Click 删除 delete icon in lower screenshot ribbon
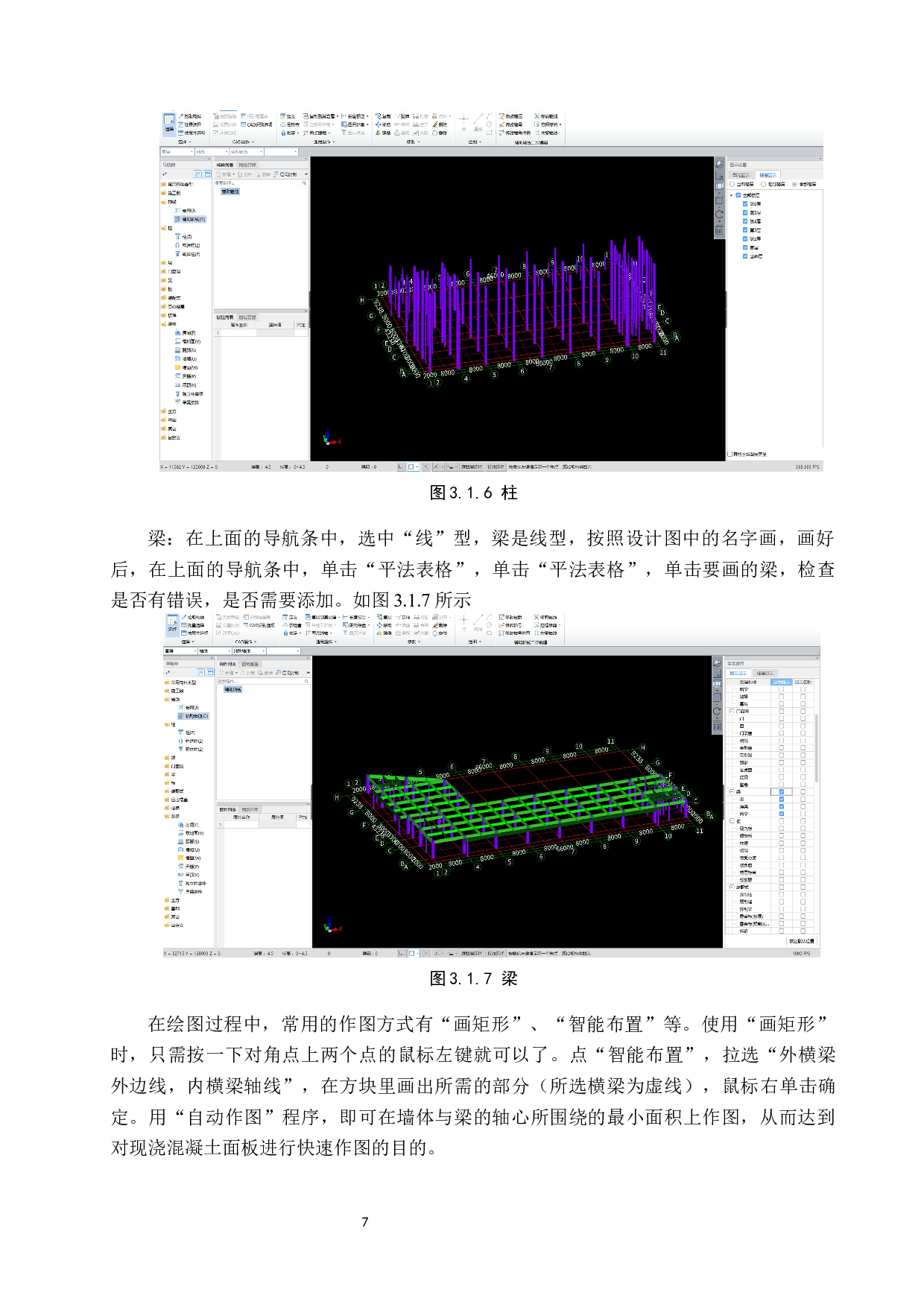Image resolution: width=924 pixels, height=1307 pixels. (x=440, y=625)
